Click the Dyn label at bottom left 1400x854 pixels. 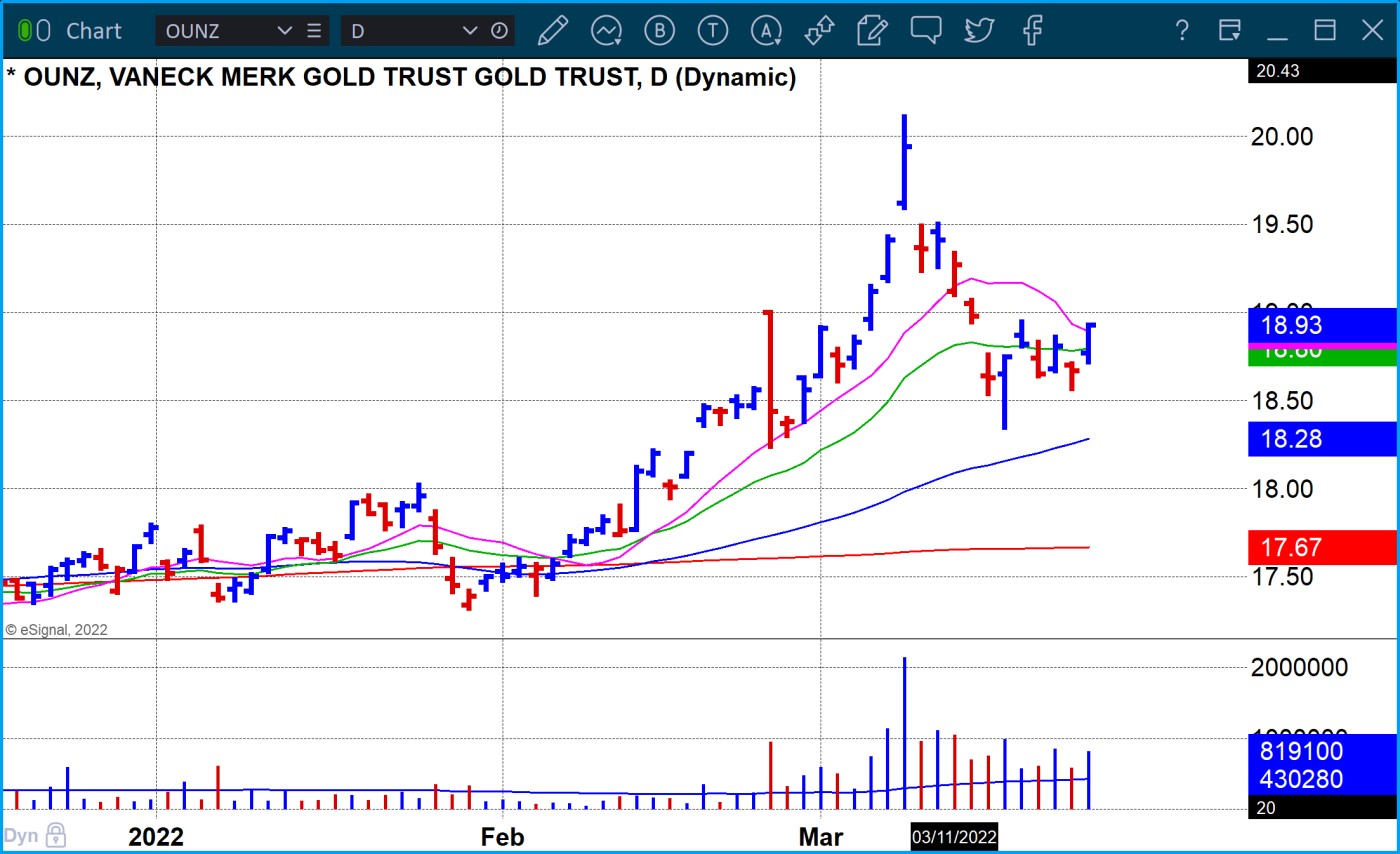21,835
